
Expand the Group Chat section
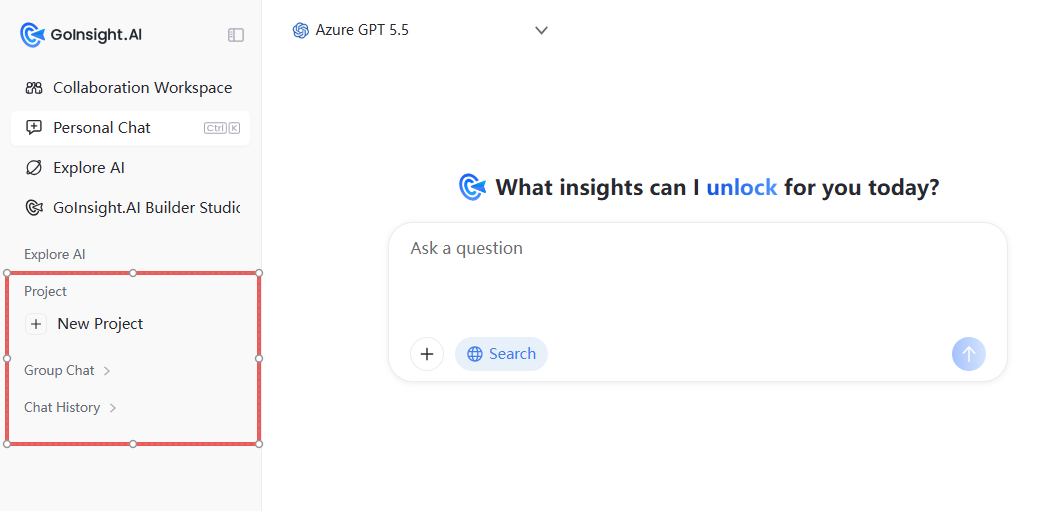tap(67, 370)
